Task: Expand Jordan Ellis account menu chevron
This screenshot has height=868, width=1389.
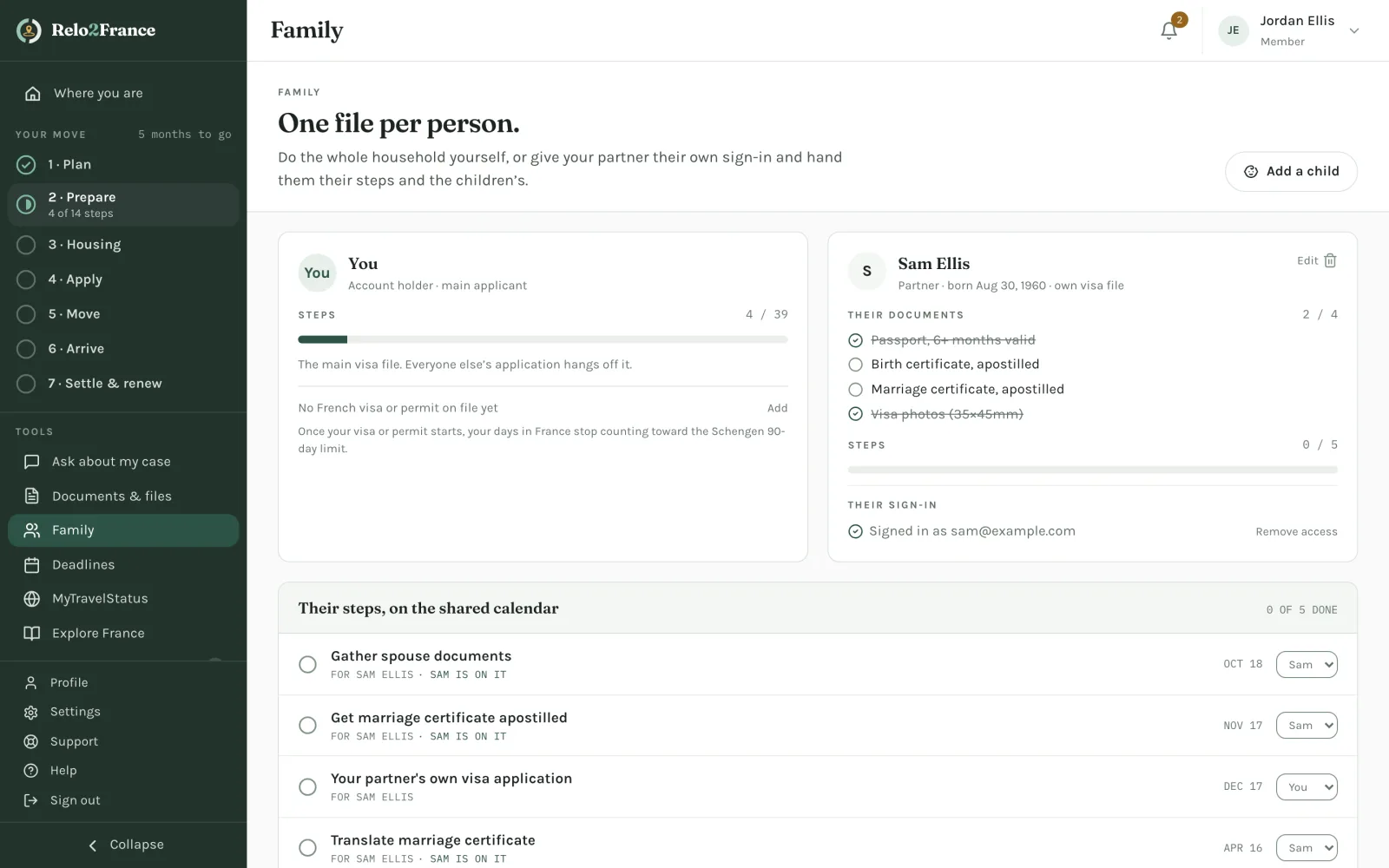Action: (1353, 31)
